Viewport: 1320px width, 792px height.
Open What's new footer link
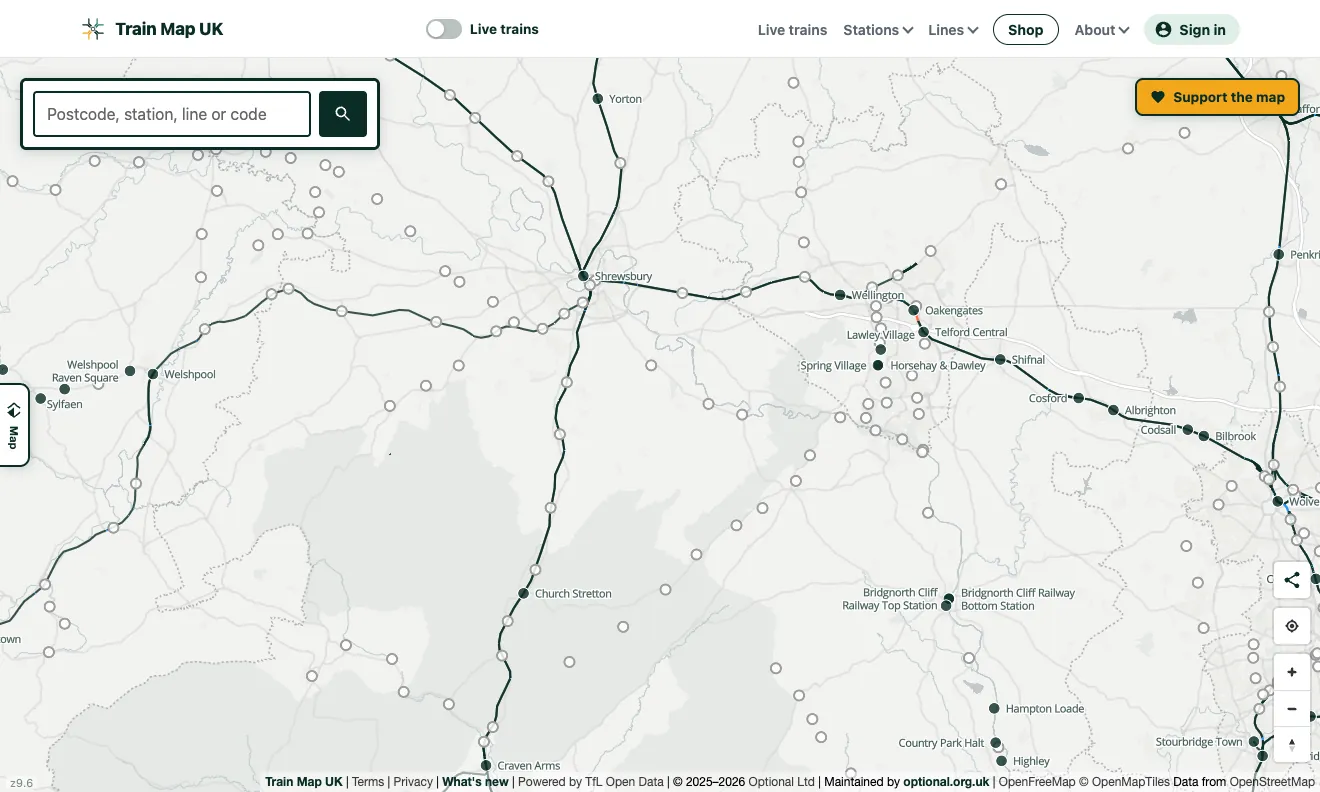[x=475, y=782]
